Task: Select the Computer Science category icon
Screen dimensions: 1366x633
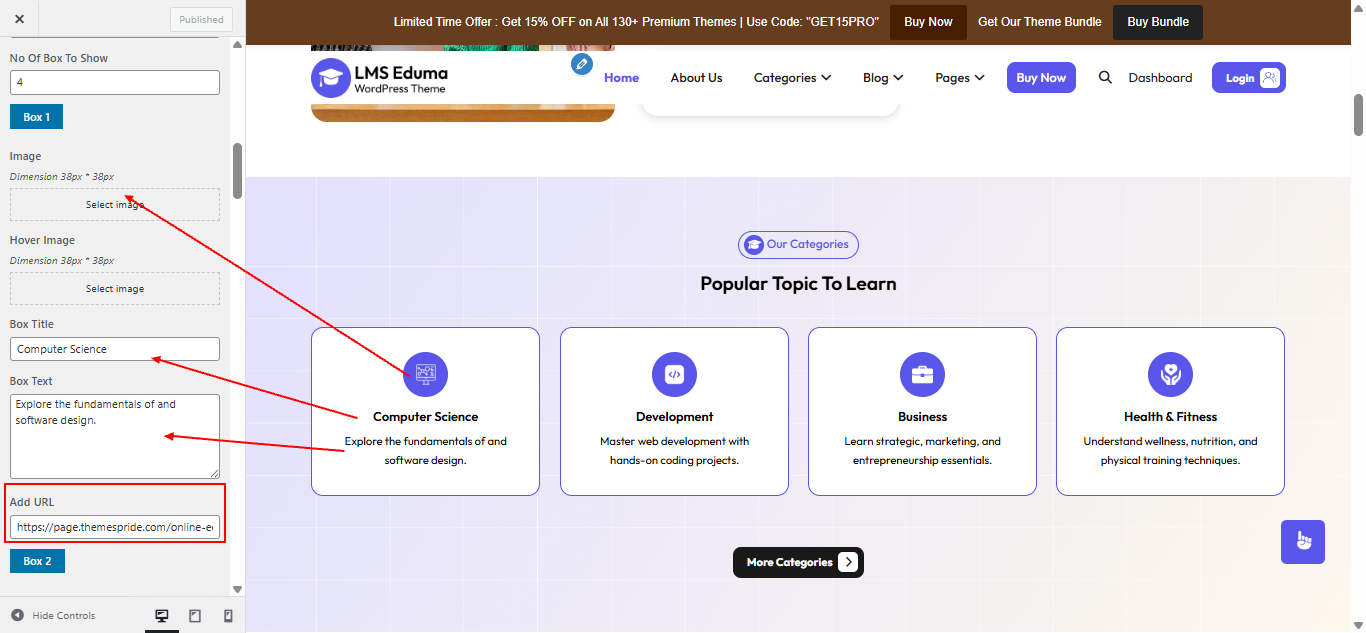Action: tap(425, 374)
